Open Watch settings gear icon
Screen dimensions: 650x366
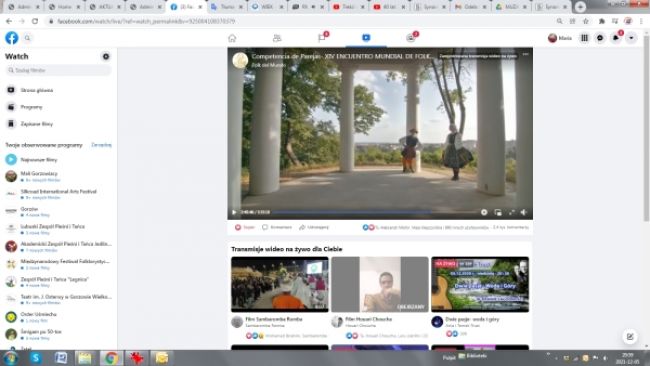tap(106, 56)
